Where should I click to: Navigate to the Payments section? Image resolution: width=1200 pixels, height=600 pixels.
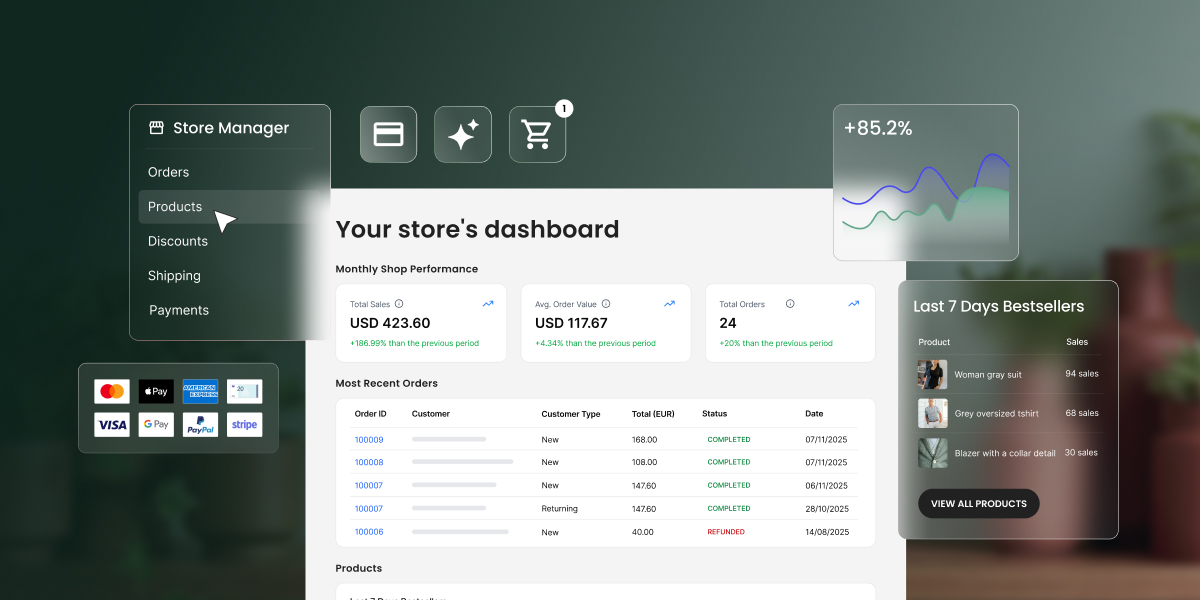point(179,310)
